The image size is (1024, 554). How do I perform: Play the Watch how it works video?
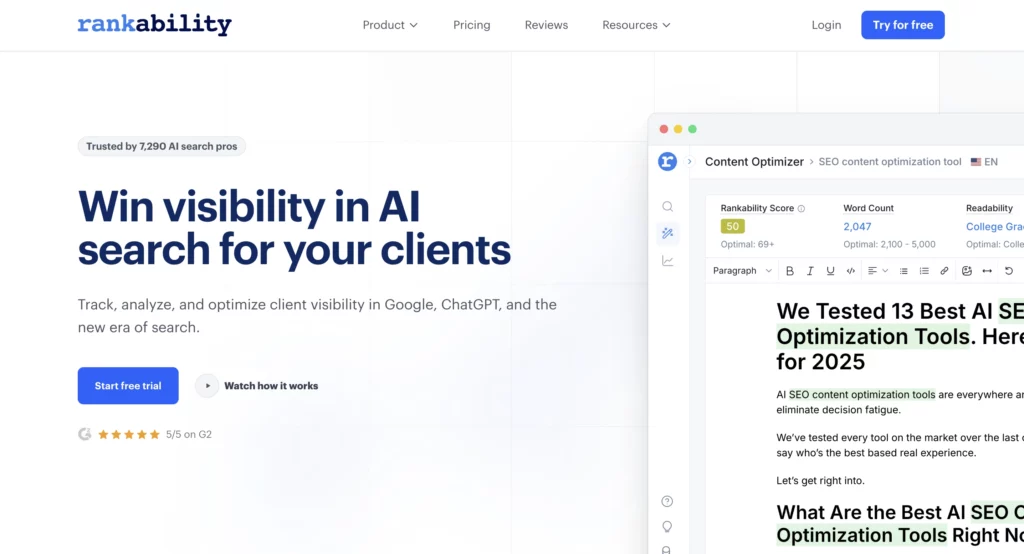click(258, 386)
